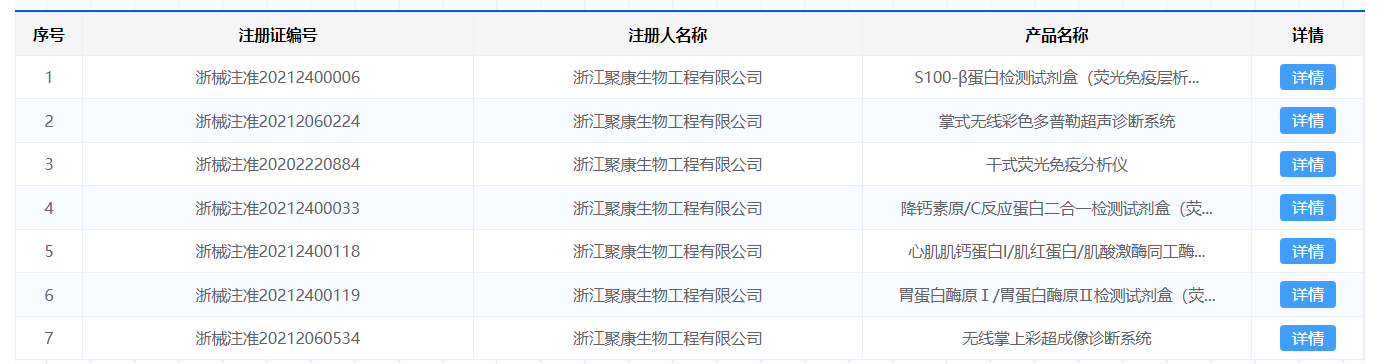
Task: Click the 注册证编号 column header
Action: coord(278,35)
